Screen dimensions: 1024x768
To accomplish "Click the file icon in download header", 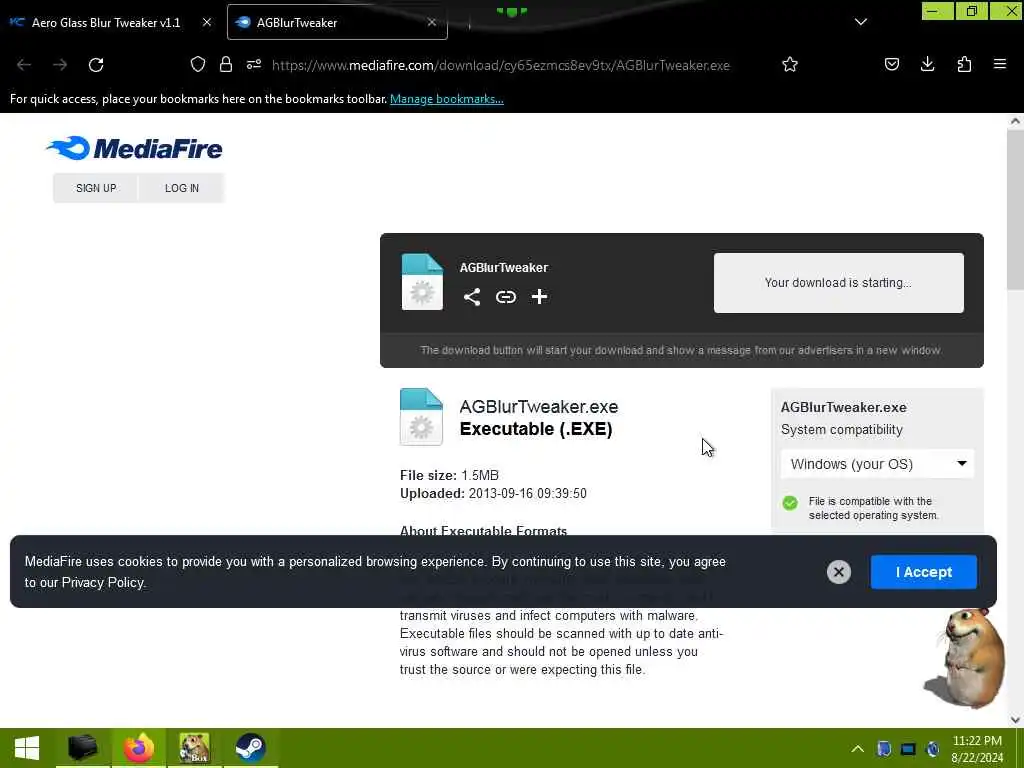I will click(422, 281).
